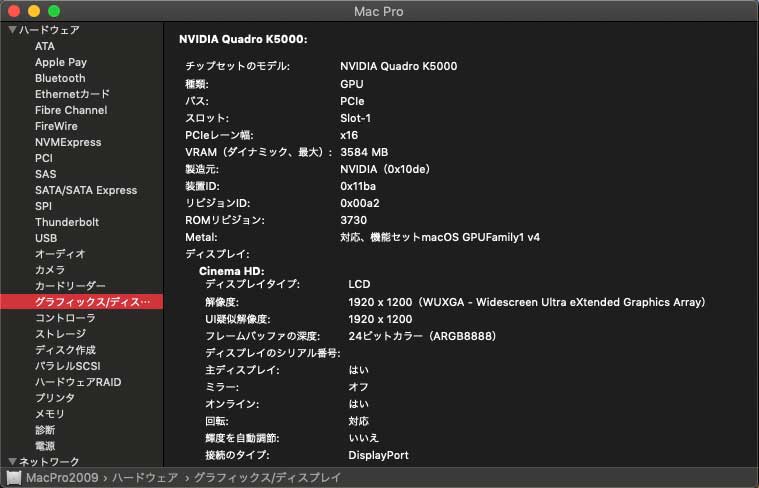Select パラレルSCSI in the sidebar
The width and height of the screenshot is (759, 488).
click(68, 366)
